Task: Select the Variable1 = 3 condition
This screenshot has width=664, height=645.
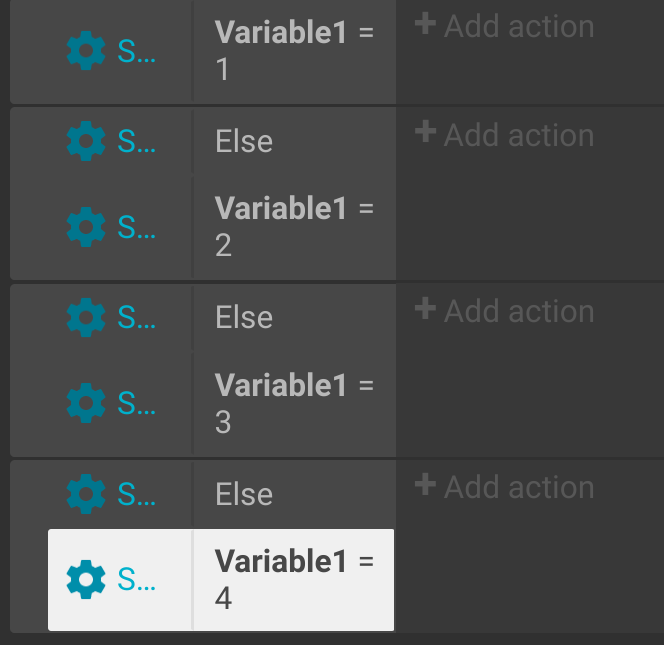Action: tap(295, 403)
